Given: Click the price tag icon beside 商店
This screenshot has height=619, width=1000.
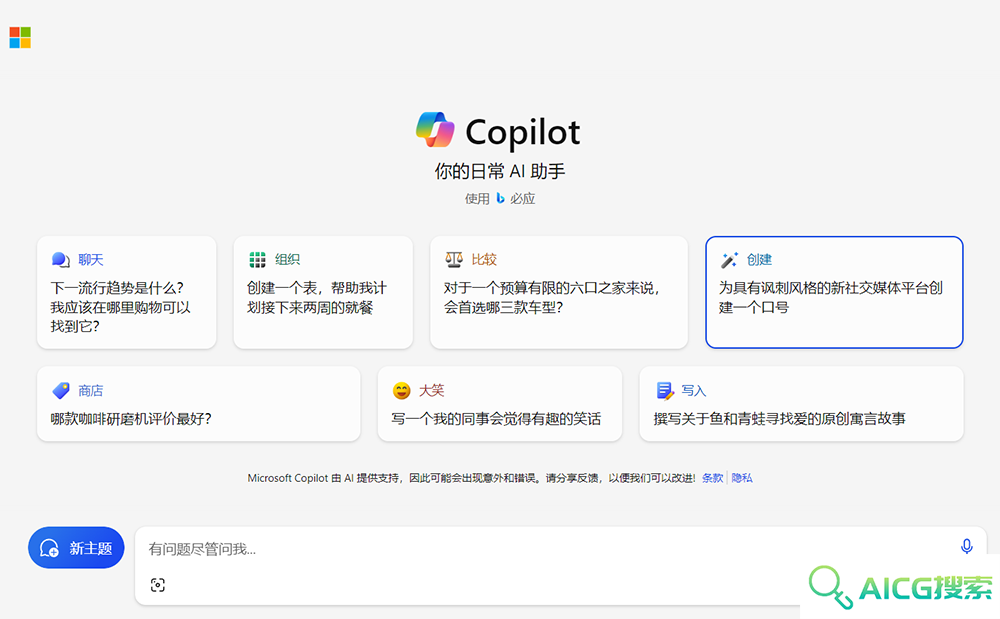Looking at the screenshot, I should click(x=61, y=390).
